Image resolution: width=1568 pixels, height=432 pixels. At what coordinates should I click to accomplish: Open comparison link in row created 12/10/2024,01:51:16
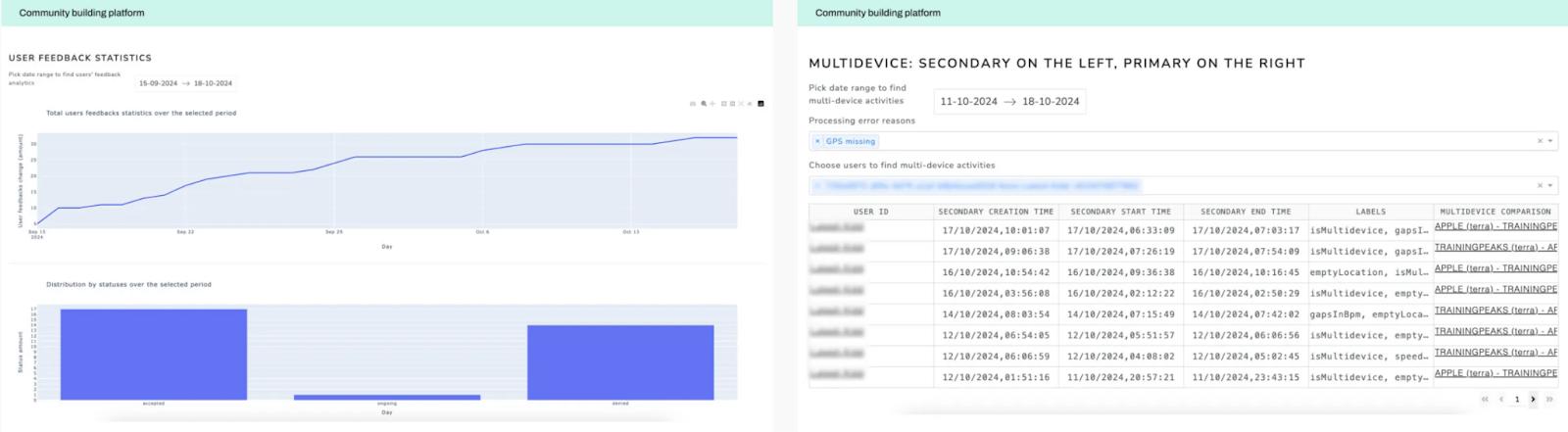pos(1495,373)
